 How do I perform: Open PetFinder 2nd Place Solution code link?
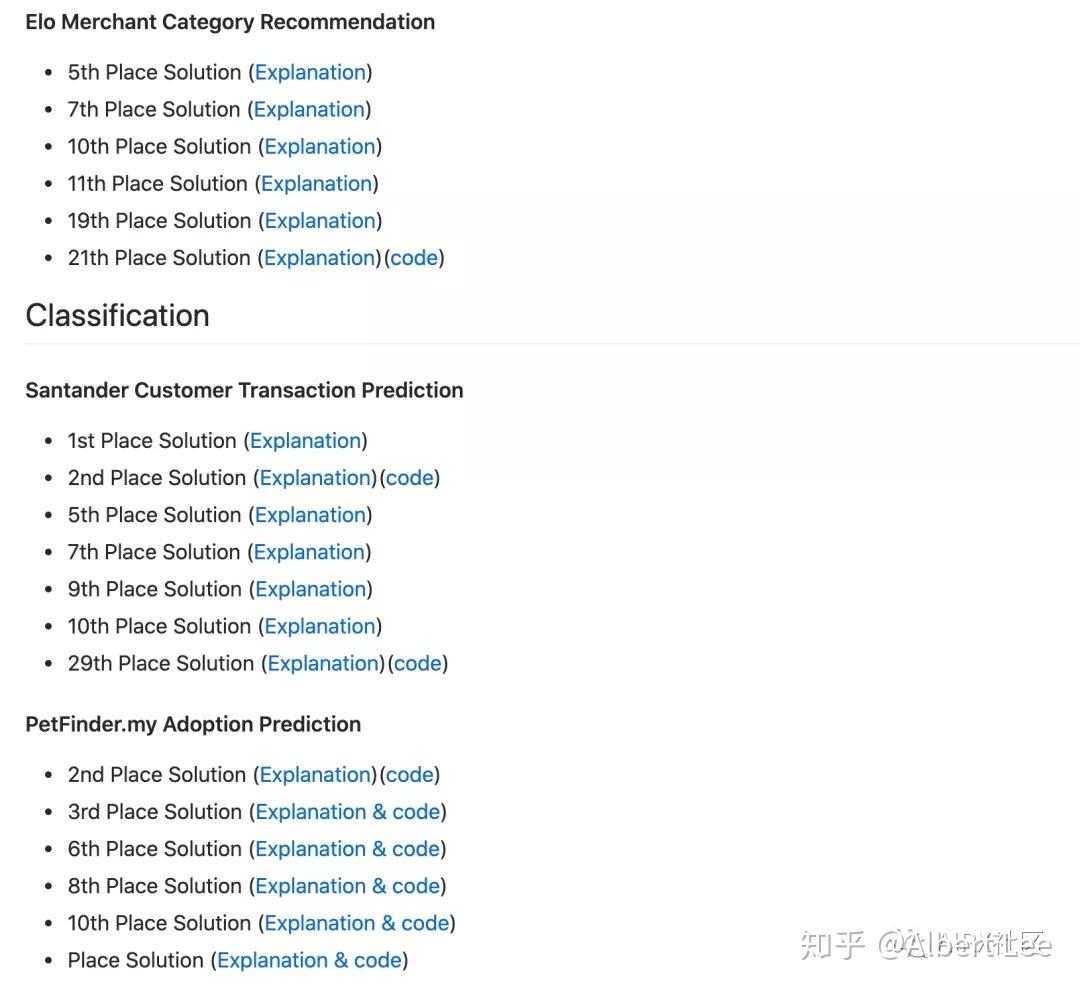pos(410,775)
